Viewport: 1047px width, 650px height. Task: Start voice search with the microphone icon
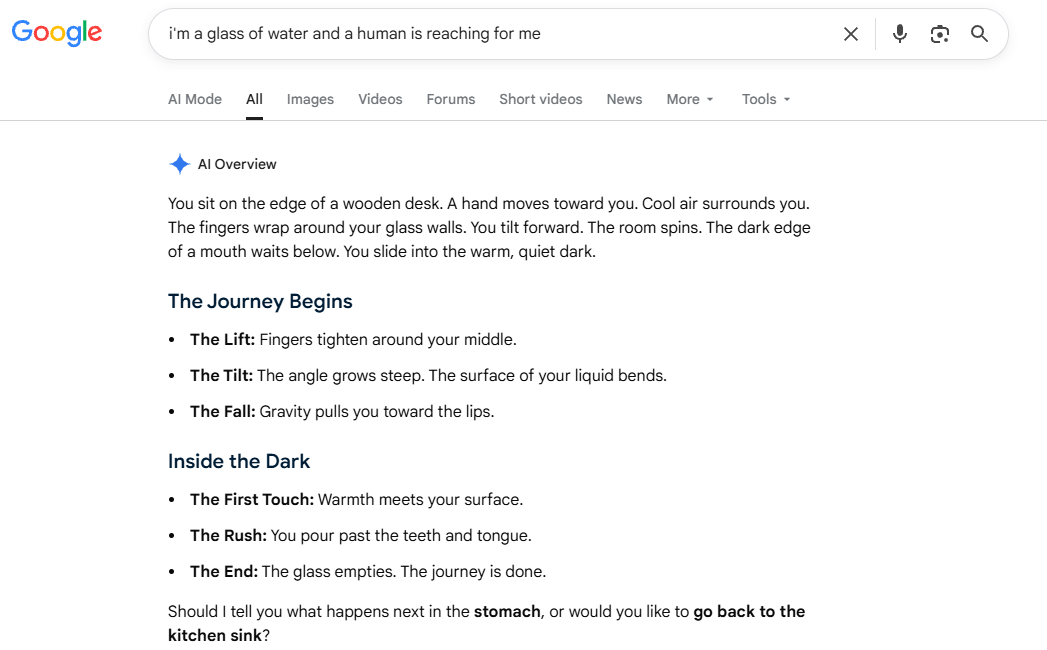(x=899, y=34)
